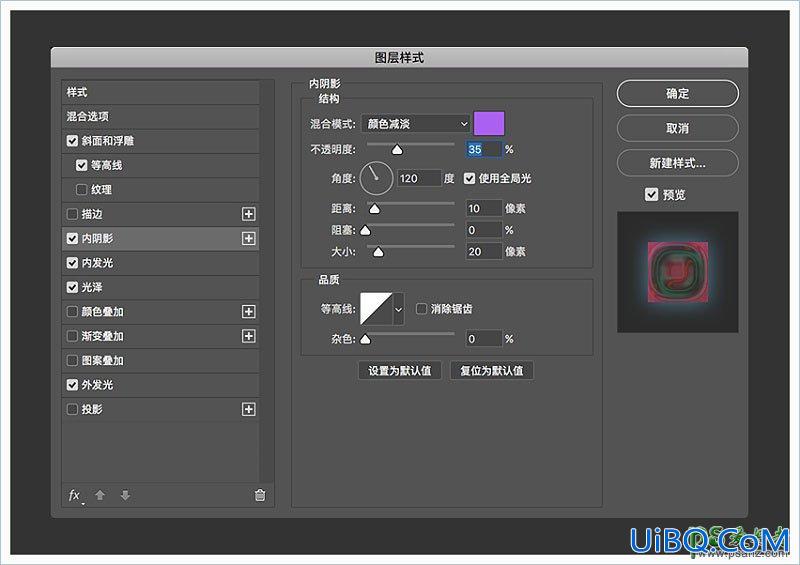Click the 杂色 slider handle

pos(365,339)
